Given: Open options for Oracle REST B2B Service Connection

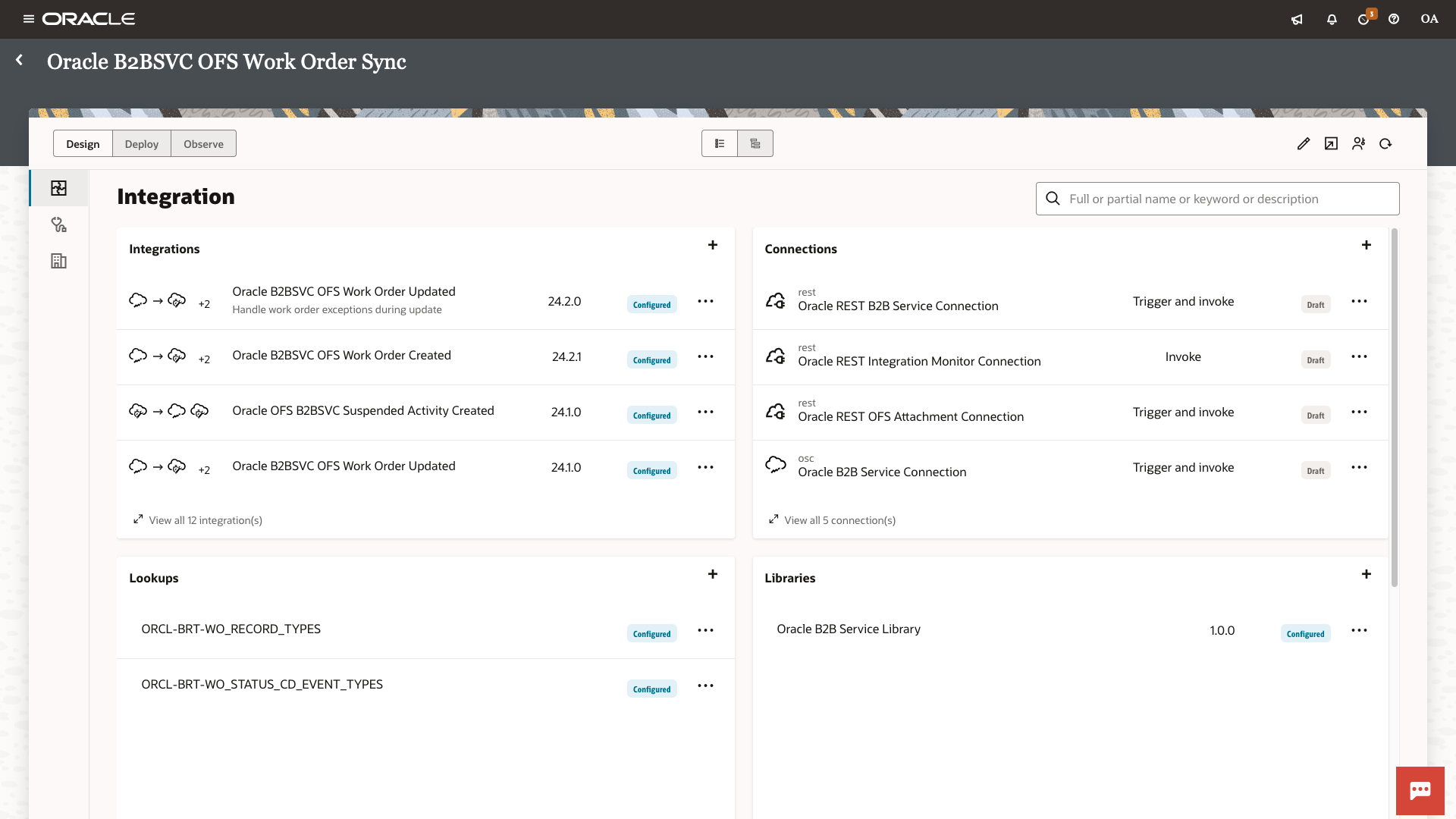Looking at the screenshot, I should click(1360, 301).
